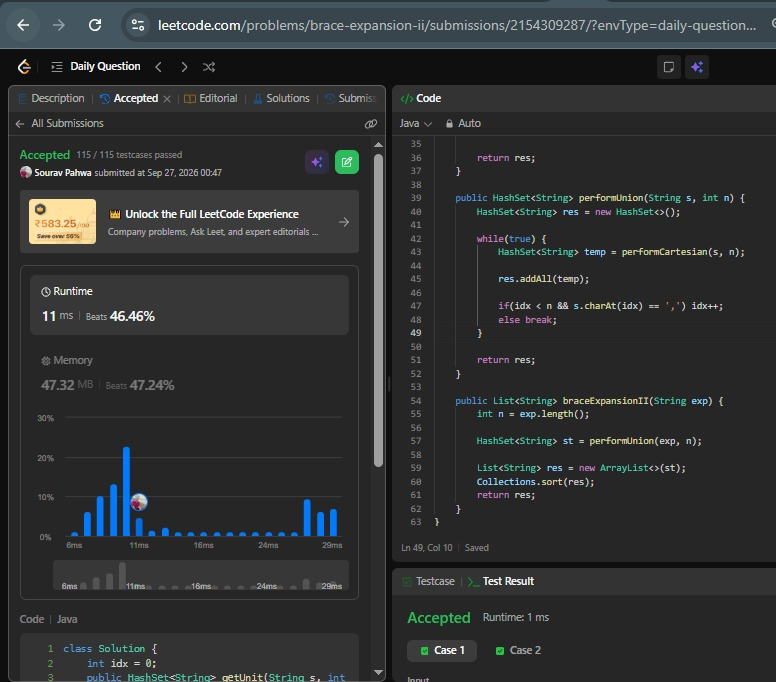
Task: Click the LeetCode logo icon
Action: pyautogui.click(x=24, y=66)
